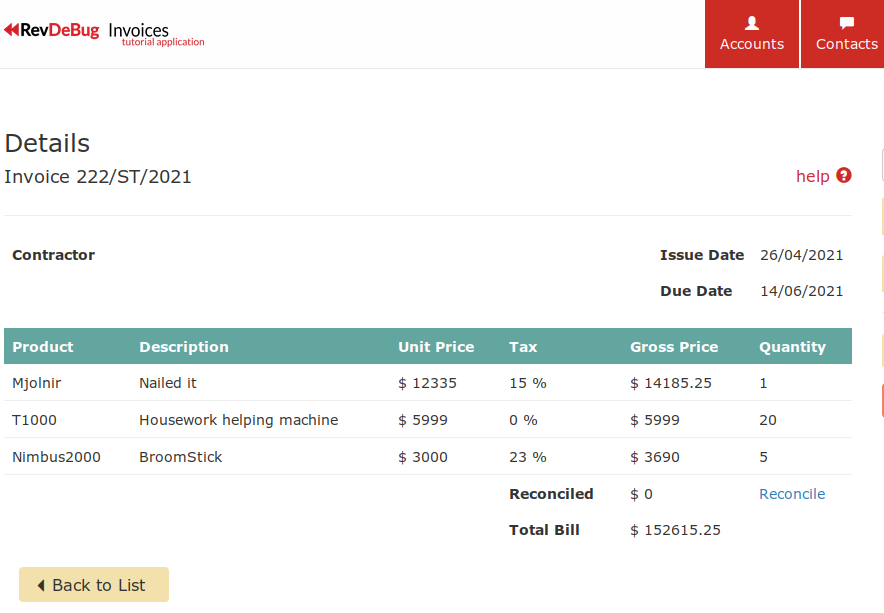The image size is (884, 613).
Task: Click the 0 % tax value
Action: [x=523, y=420]
